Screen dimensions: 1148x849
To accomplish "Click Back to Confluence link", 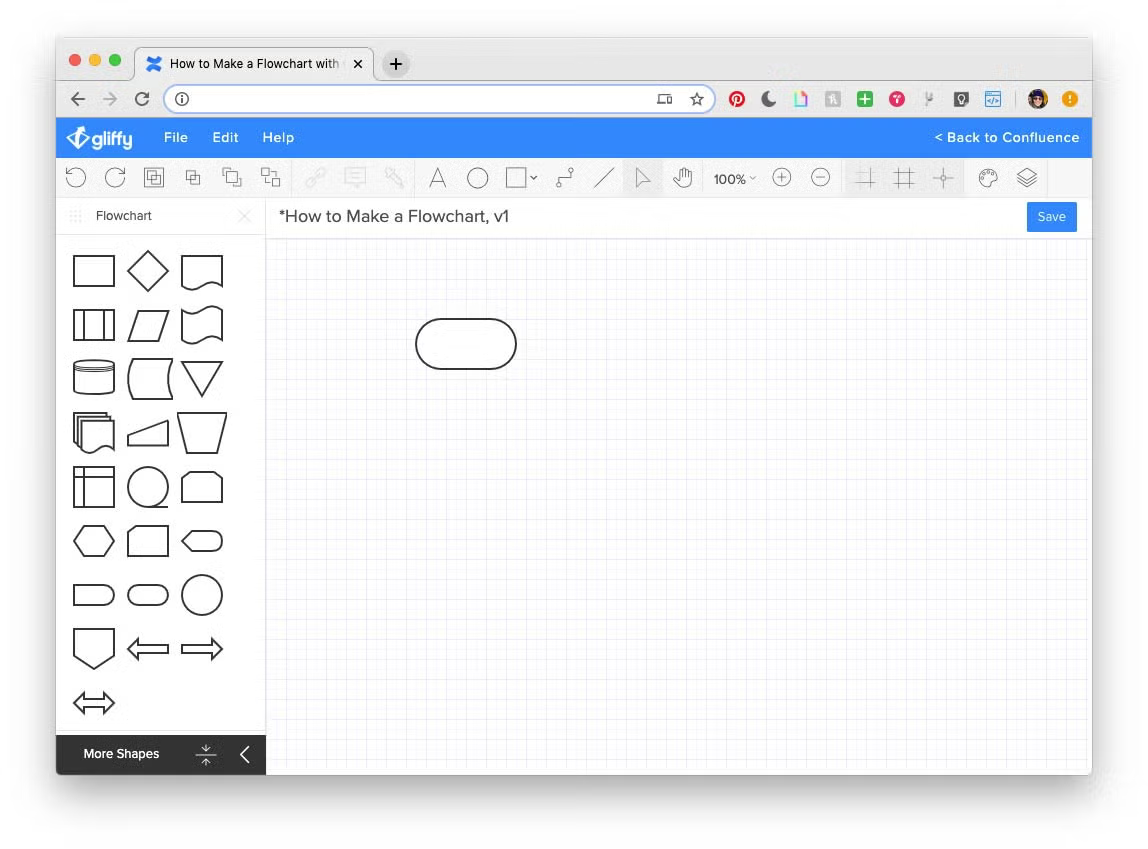I will click(x=1006, y=137).
